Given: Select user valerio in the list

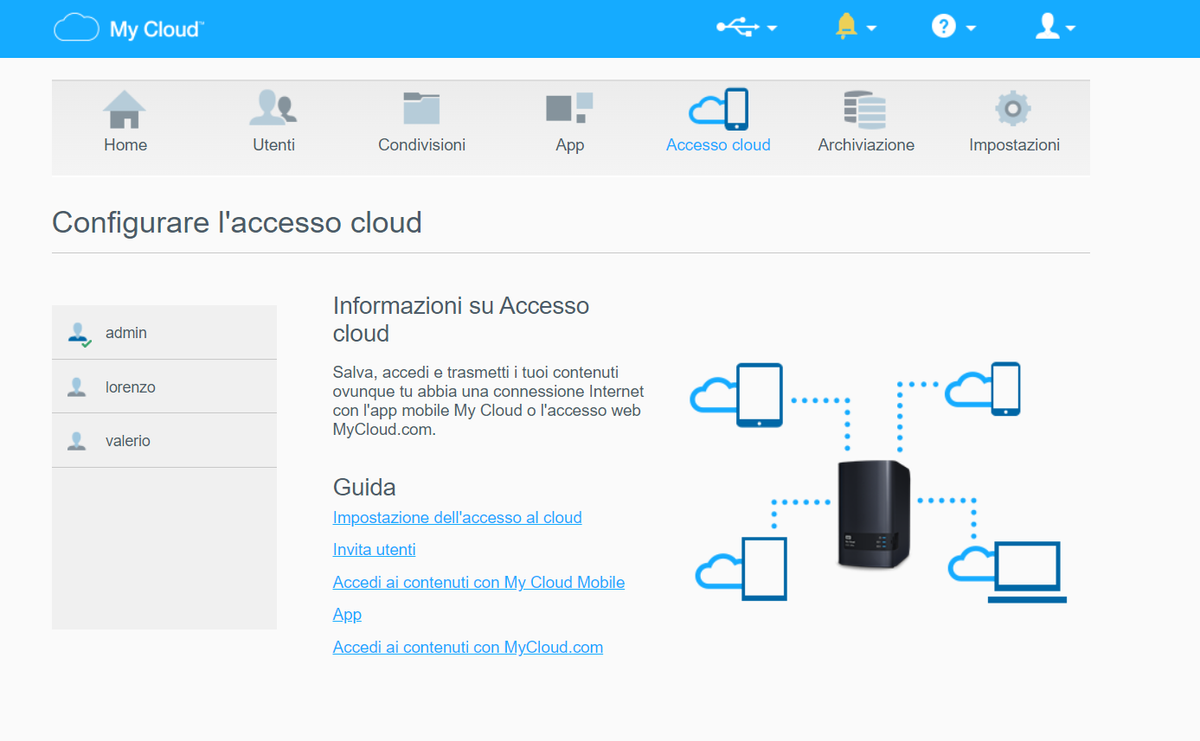Looking at the screenshot, I should point(164,440).
